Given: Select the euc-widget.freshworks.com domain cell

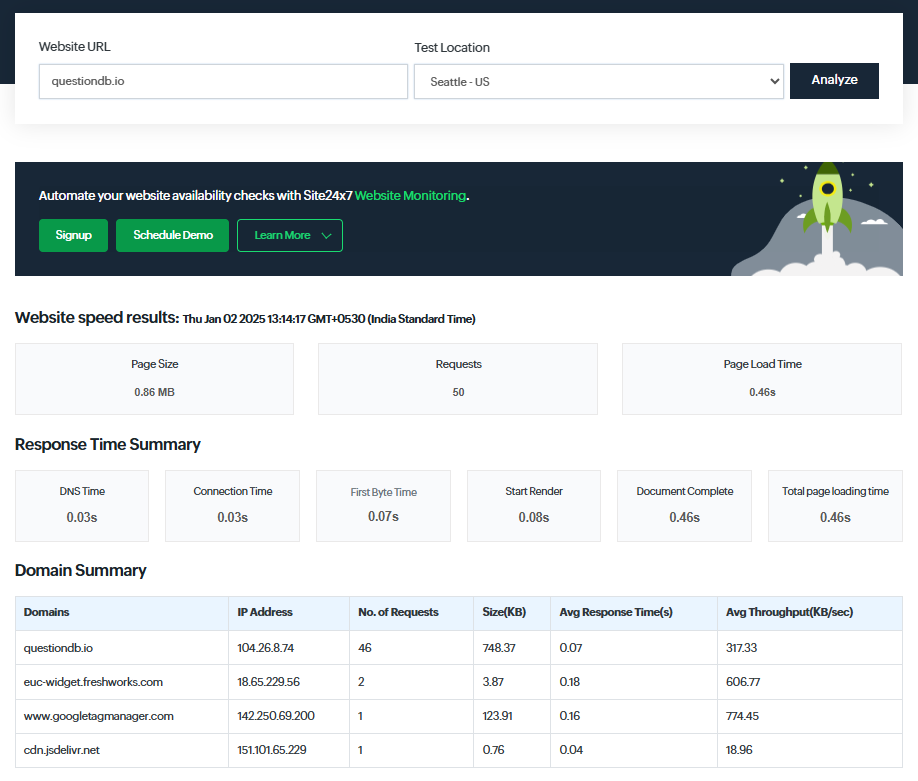Looking at the screenshot, I should tap(122, 682).
